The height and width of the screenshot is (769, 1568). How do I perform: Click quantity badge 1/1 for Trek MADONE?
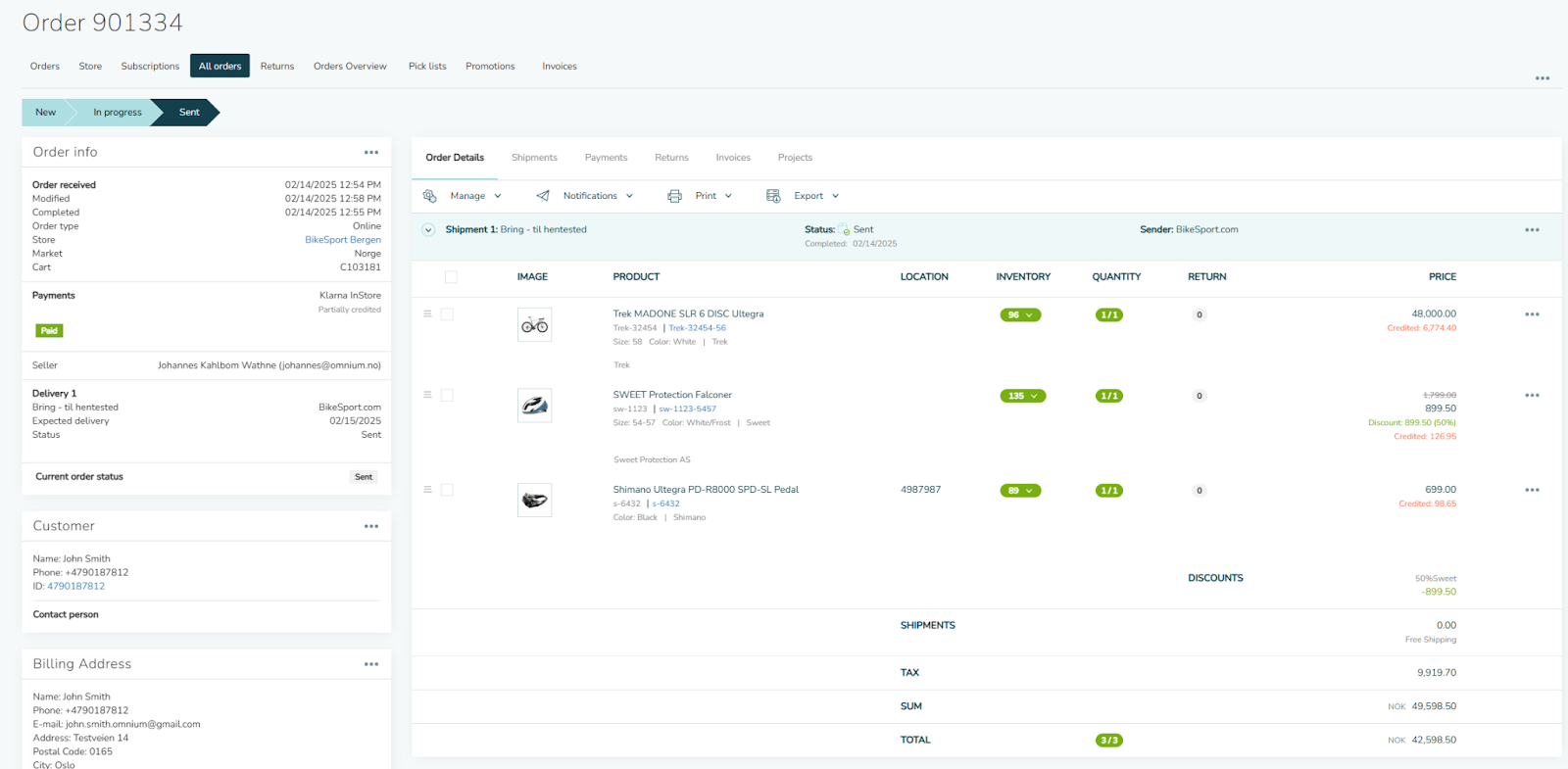[x=1109, y=315]
